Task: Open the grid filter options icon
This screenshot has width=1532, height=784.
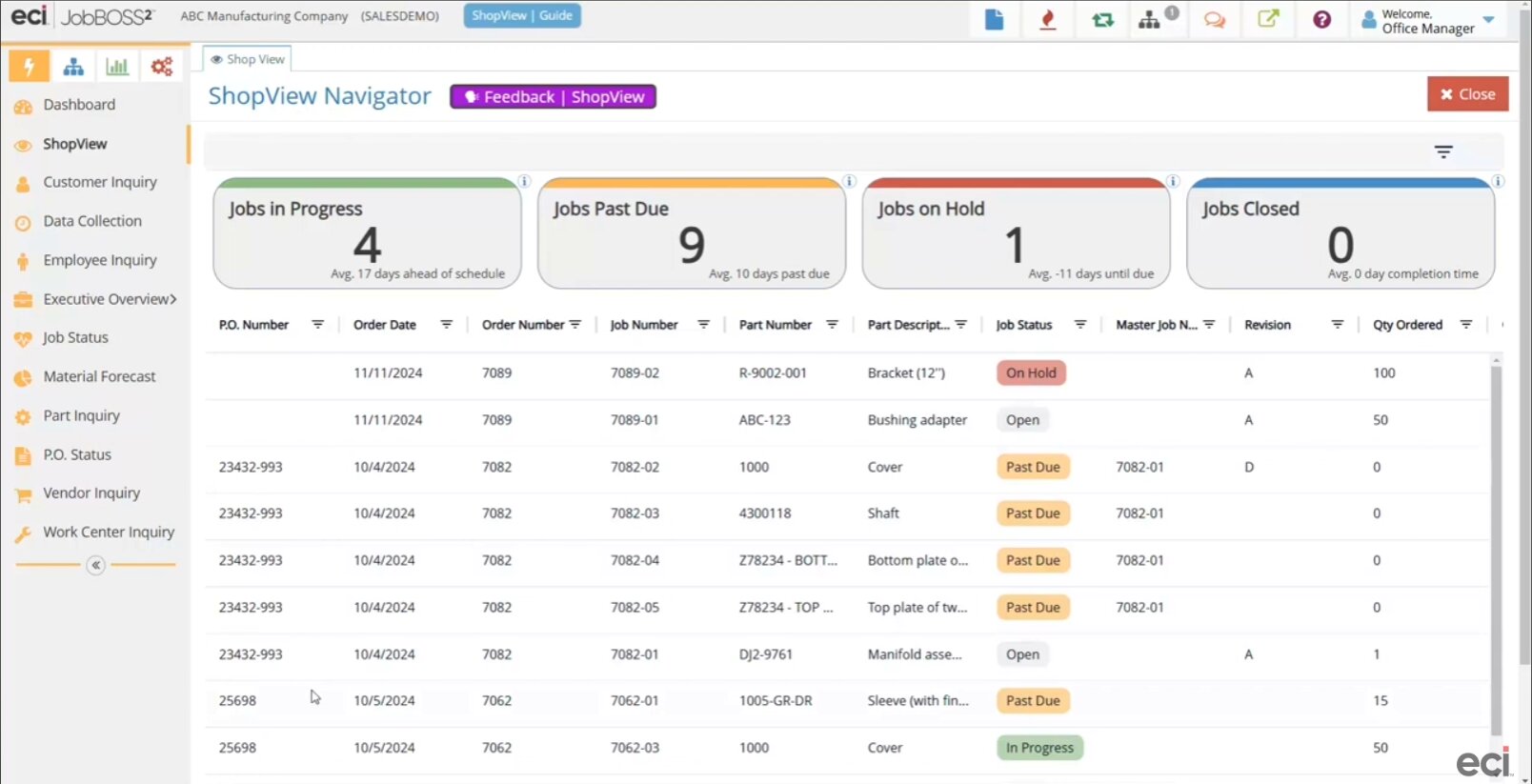Action: [1443, 152]
